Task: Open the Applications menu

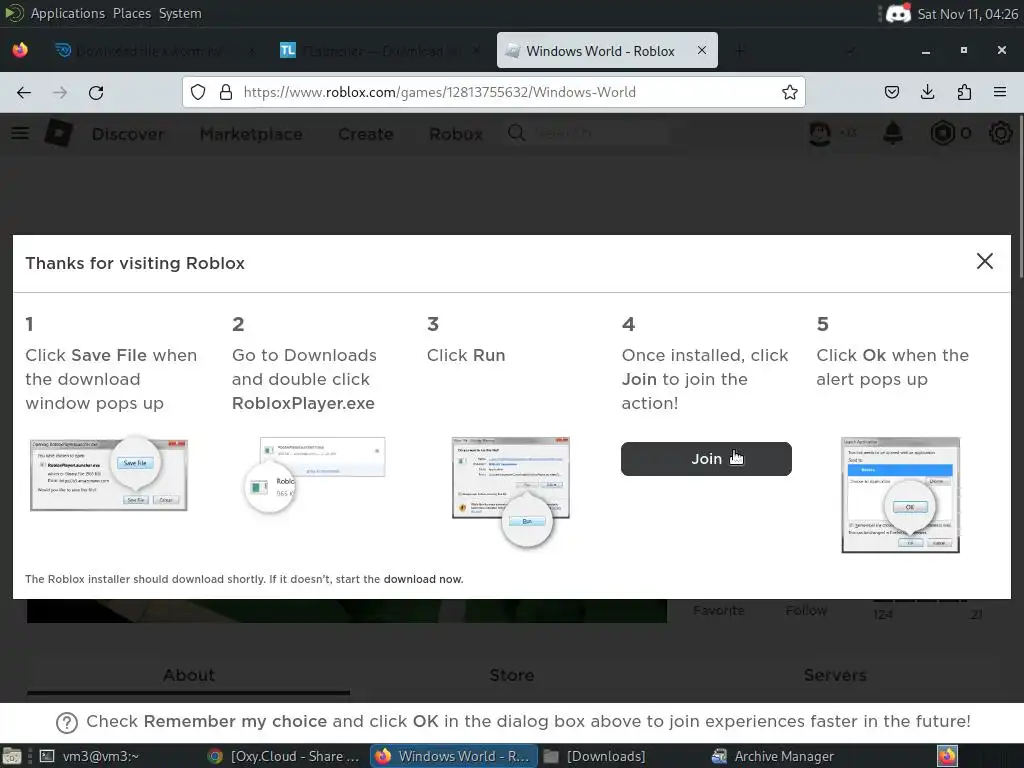Action: 67,13
